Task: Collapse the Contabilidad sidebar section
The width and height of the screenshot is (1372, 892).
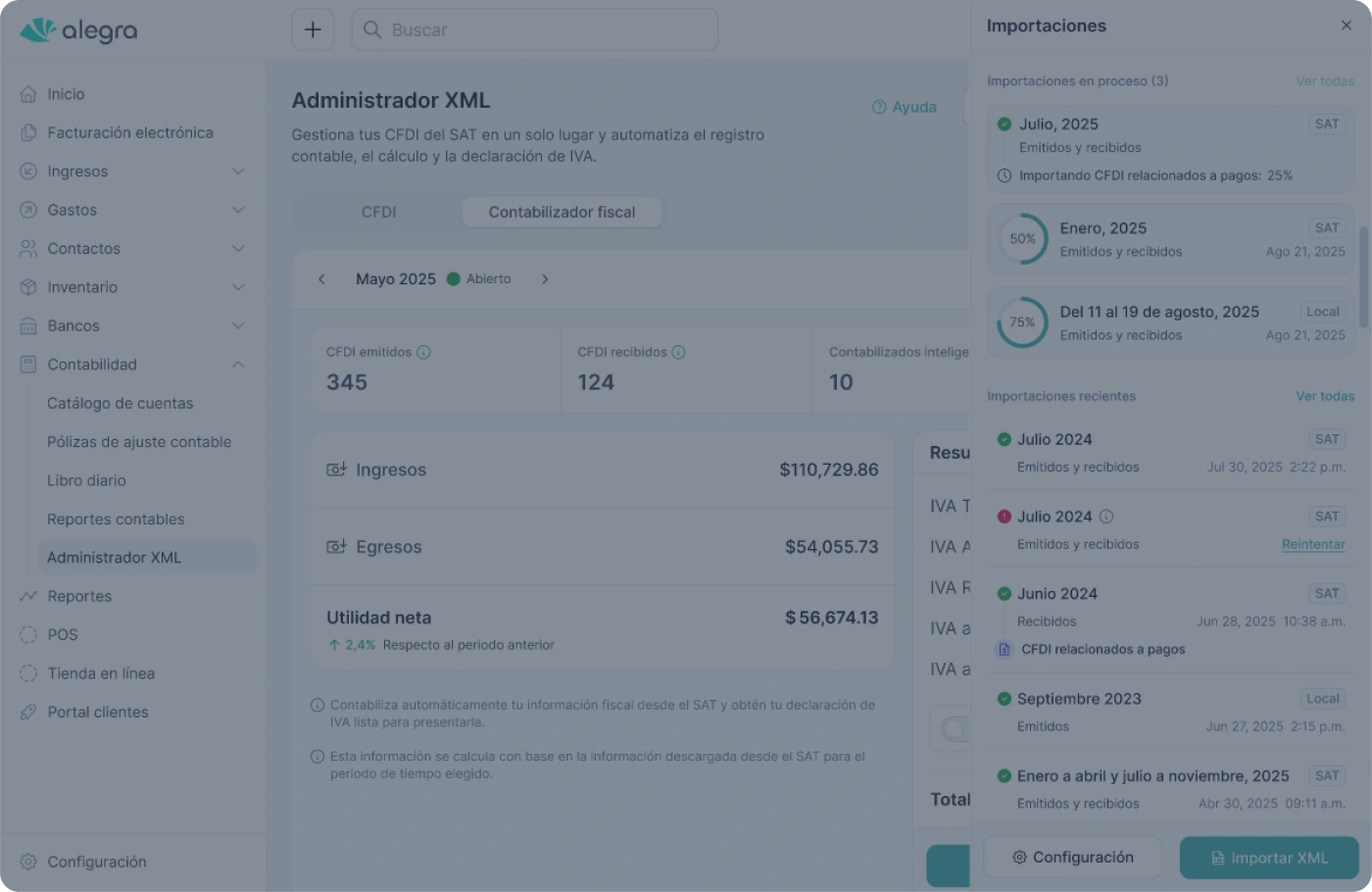Action: pos(238,365)
